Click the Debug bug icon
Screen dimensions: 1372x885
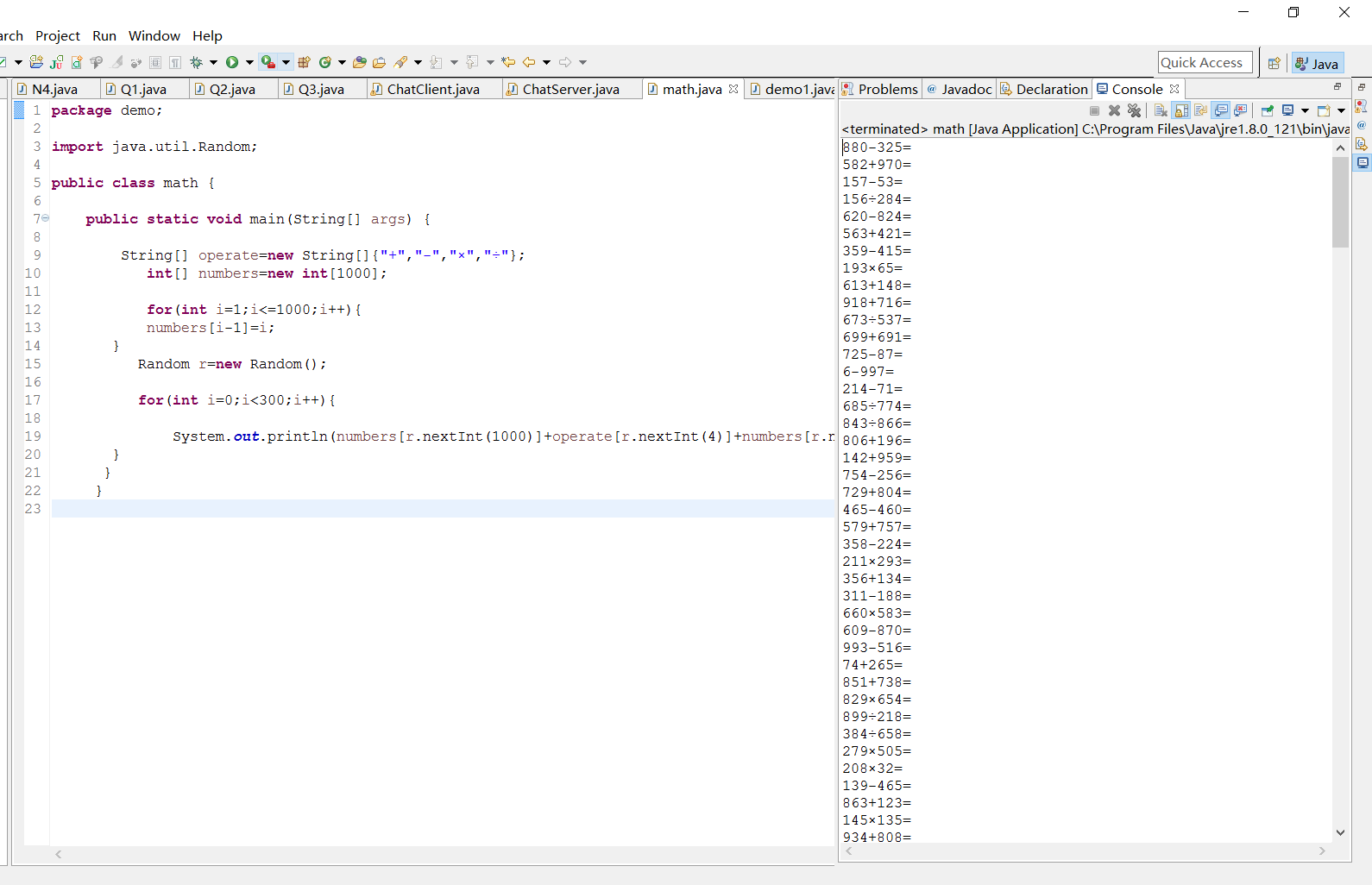[x=196, y=62]
